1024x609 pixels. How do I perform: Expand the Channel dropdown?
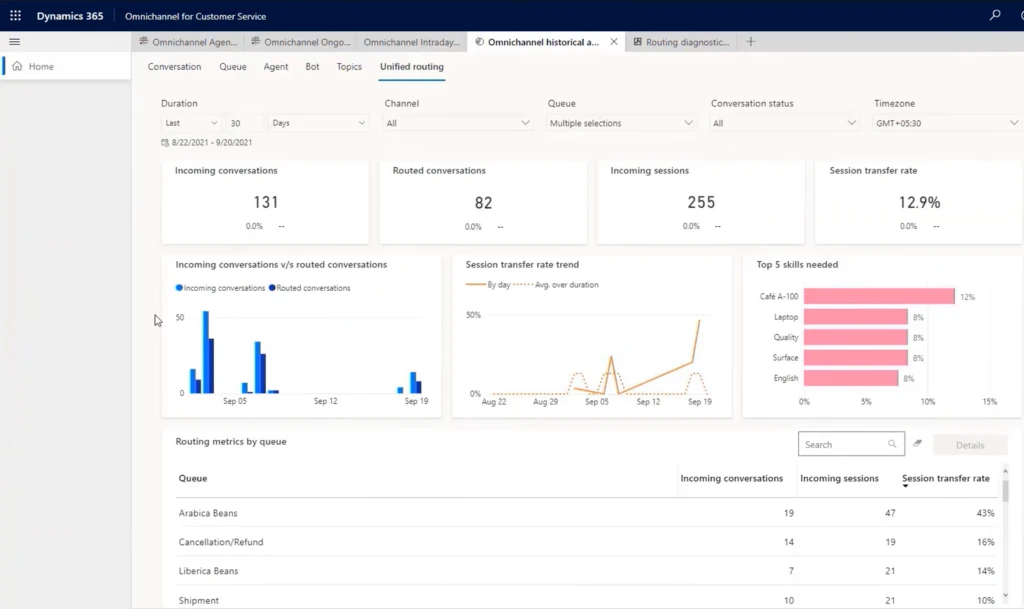(x=459, y=123)
